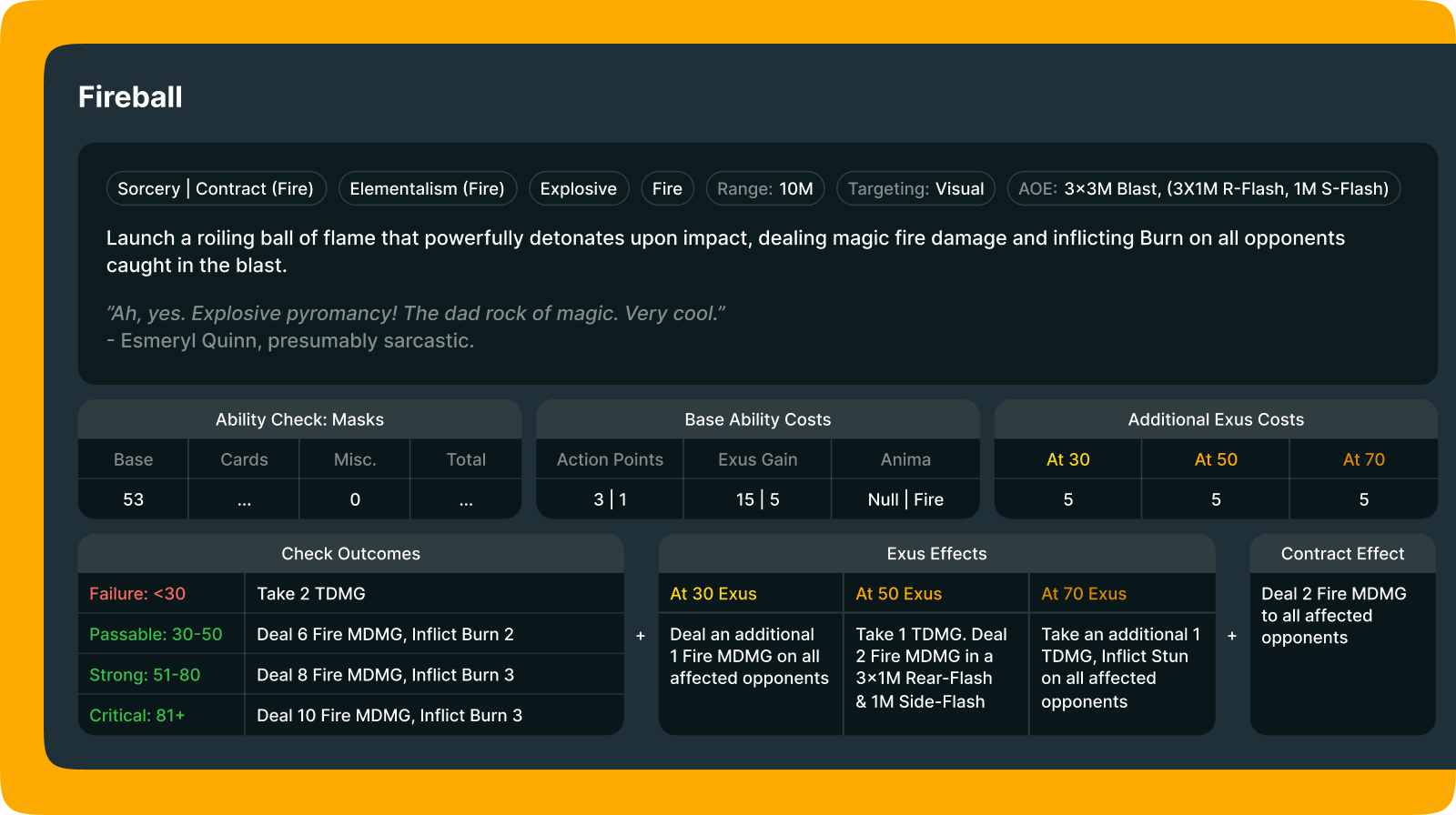Select the Base column header
The image size is (1456, 815).
[133, 459]
